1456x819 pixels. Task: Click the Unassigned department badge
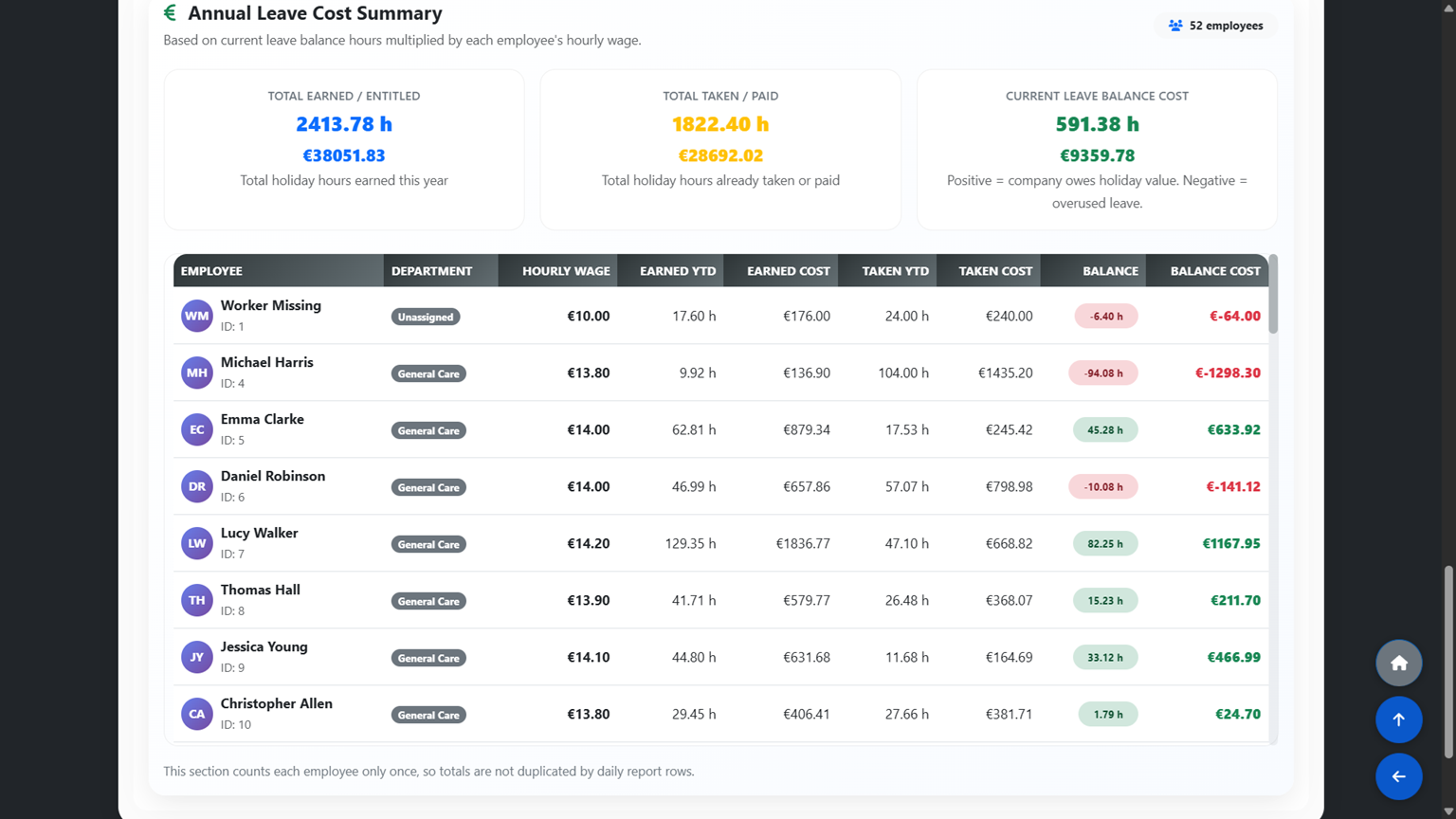(x=426, y=317)
